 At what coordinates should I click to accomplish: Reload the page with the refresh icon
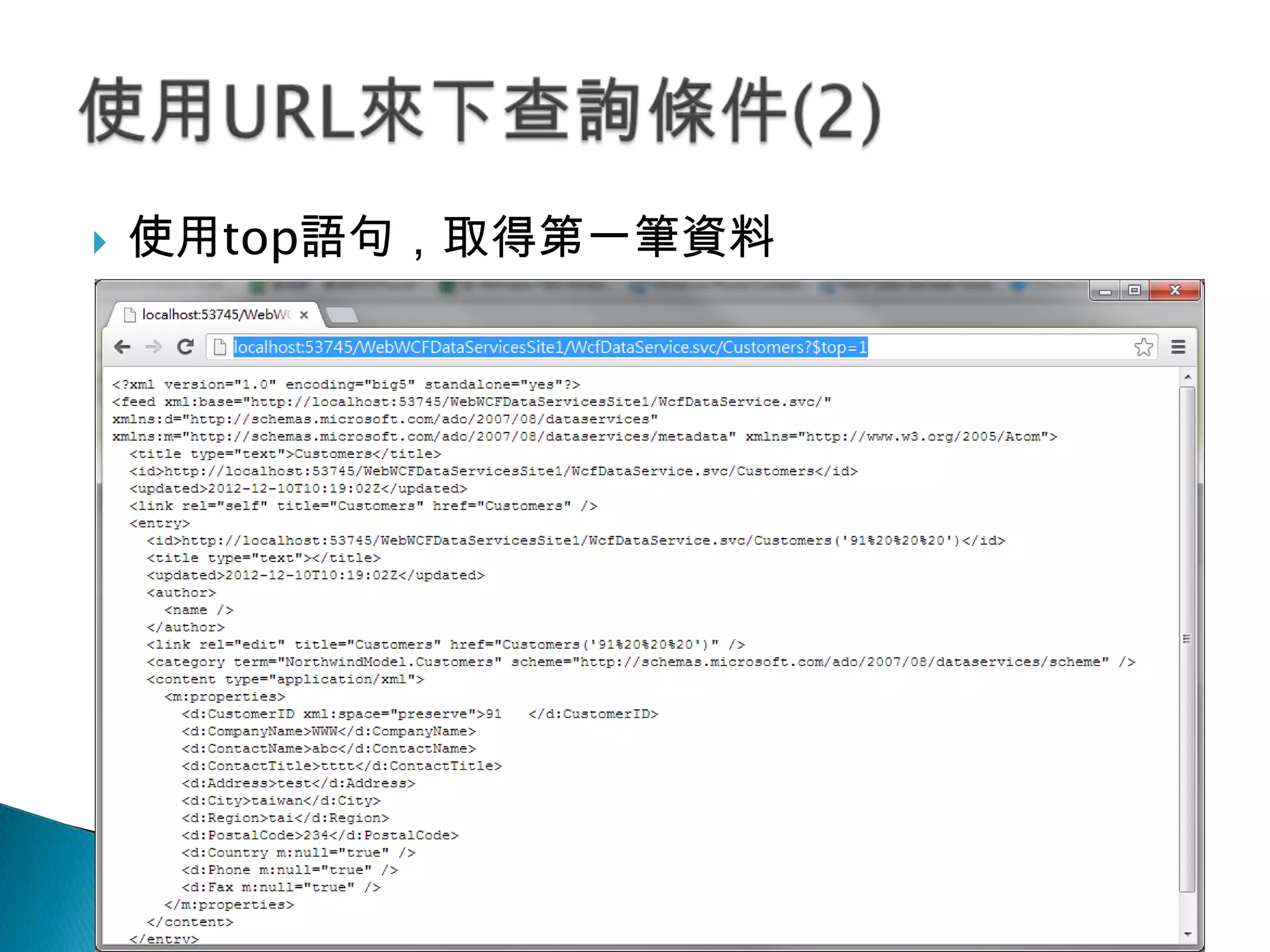tap(185, 346)
